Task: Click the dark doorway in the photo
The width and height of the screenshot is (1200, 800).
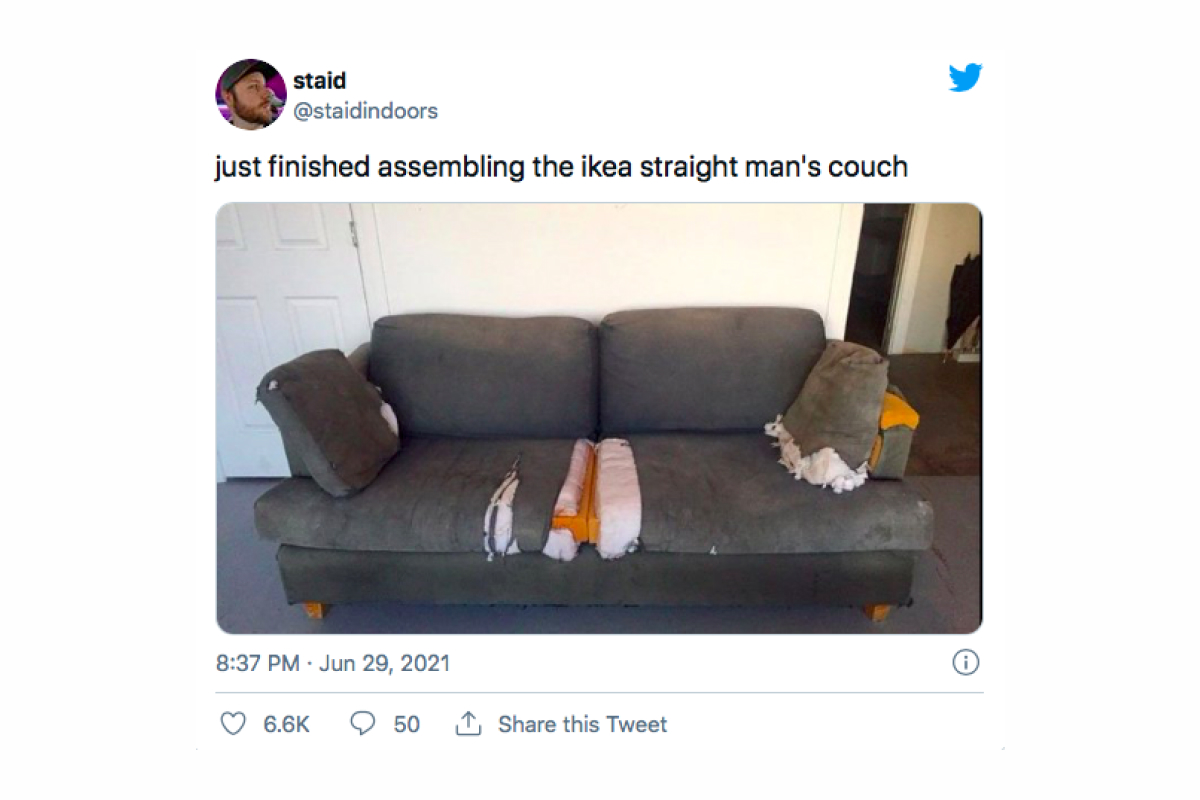Action: tap(876, 275)
